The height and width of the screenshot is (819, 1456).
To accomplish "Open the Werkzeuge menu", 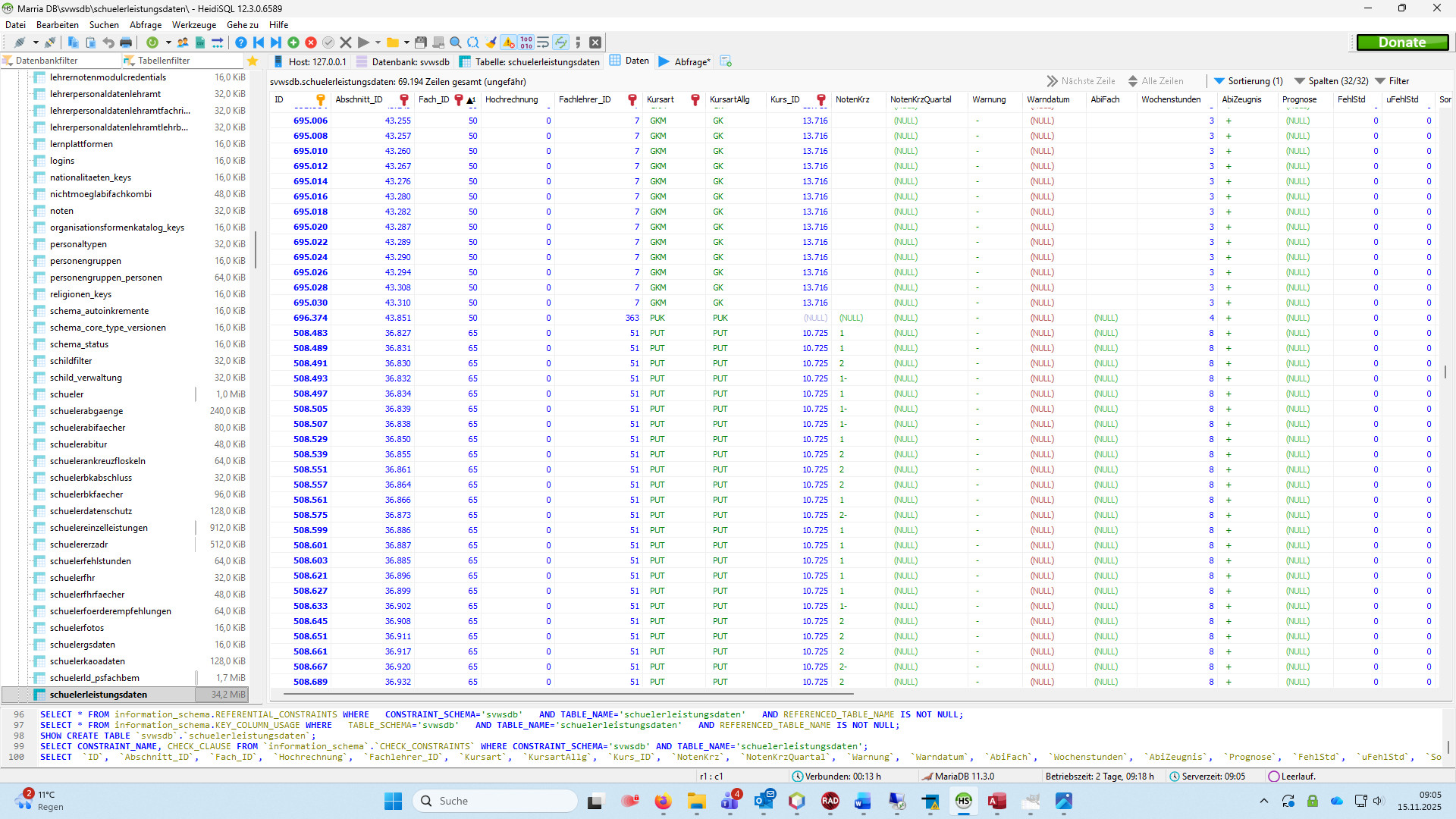I will click(x=193, y=25).
